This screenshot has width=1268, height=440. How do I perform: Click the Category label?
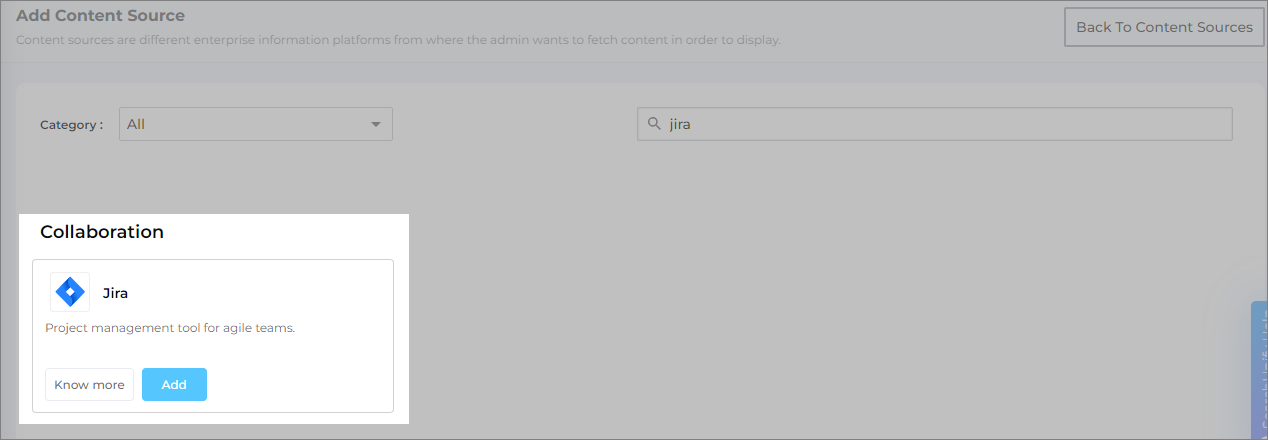coord(71,125)
